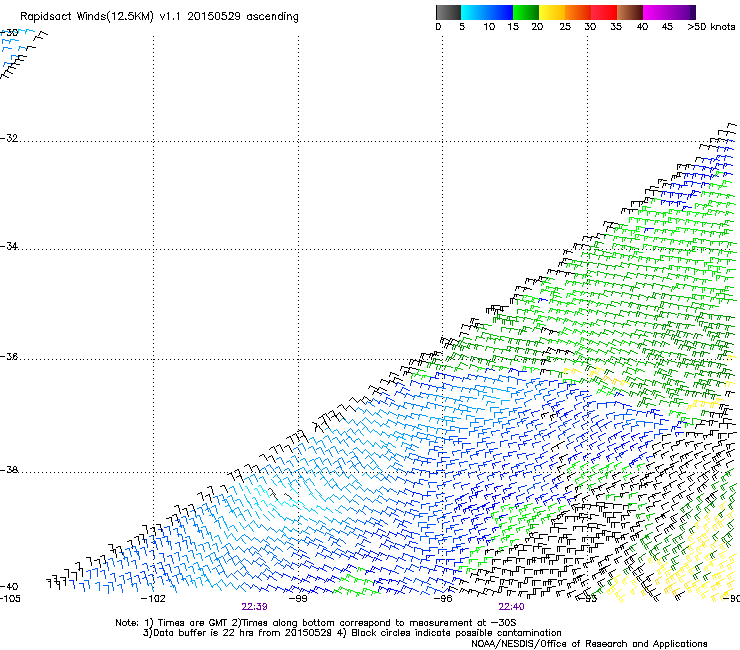Click the '>50 knots' legend label
The height and width of the screenshot is (650, 740).
click(x=711, y=27)
